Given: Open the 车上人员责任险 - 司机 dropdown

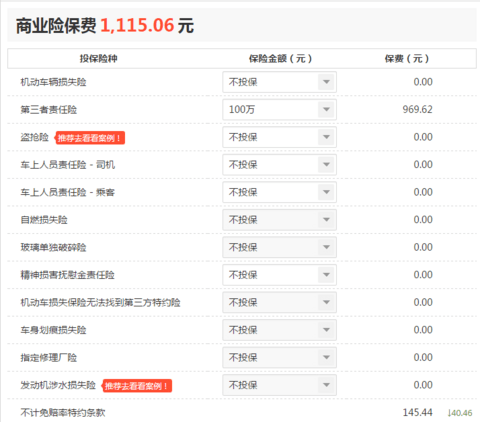Looking at the screenshot, I should click(279, 165).
